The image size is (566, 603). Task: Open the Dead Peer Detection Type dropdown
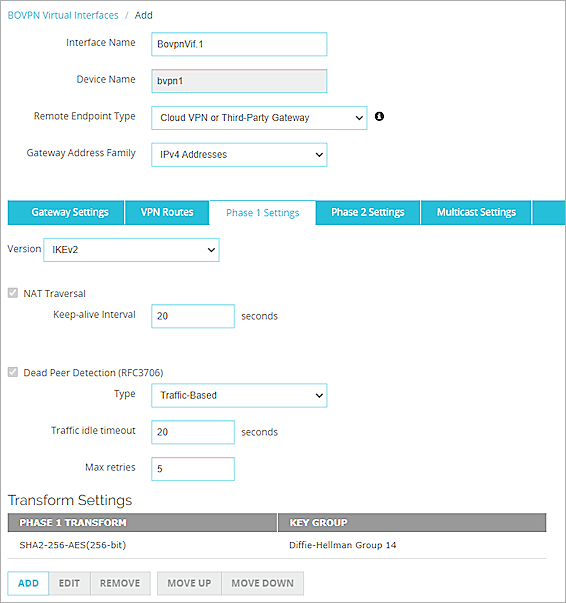click(239, 395)
